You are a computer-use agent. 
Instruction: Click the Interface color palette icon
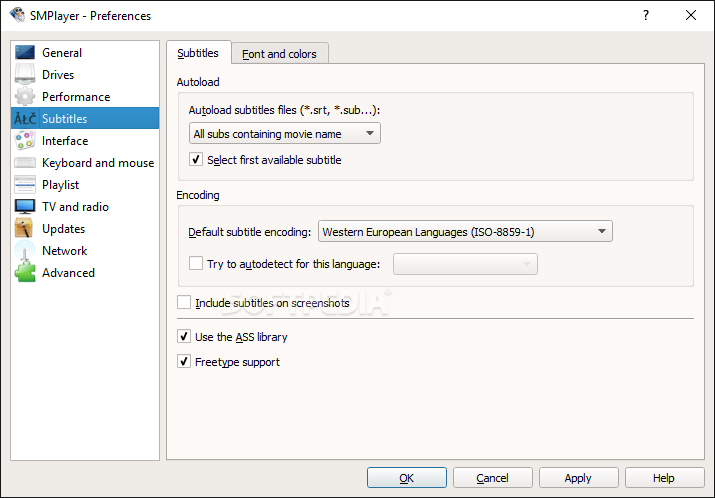point(25,140)
